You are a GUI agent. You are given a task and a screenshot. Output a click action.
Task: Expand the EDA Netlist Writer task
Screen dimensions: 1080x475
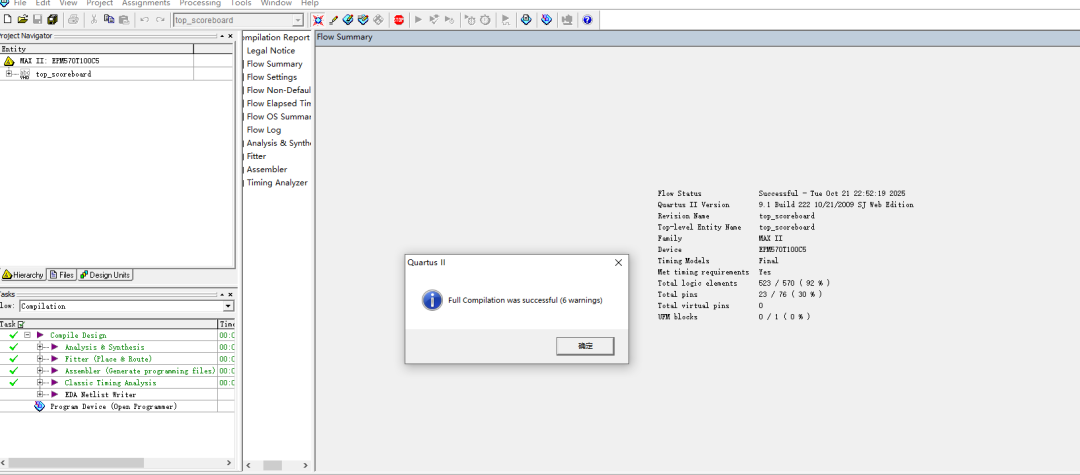coord(41,395)
